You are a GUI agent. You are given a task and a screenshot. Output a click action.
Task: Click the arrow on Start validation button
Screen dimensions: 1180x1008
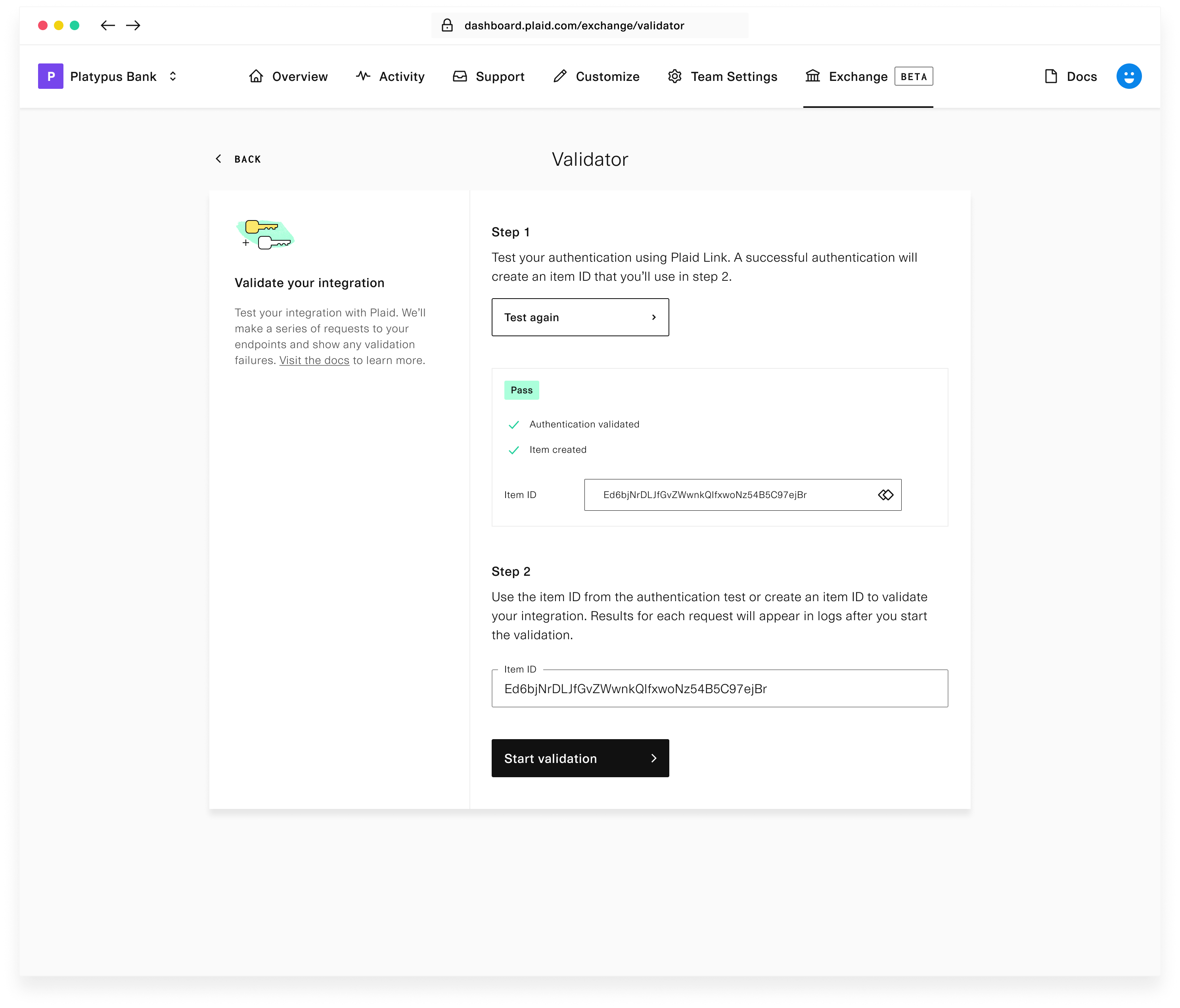click(x=654, y=758)
